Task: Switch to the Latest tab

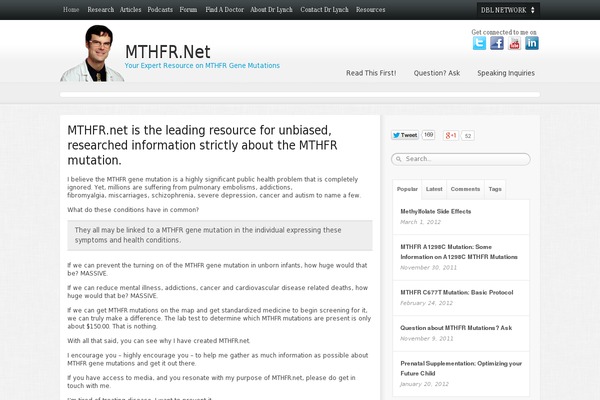Action: click(x=434, y=188)
